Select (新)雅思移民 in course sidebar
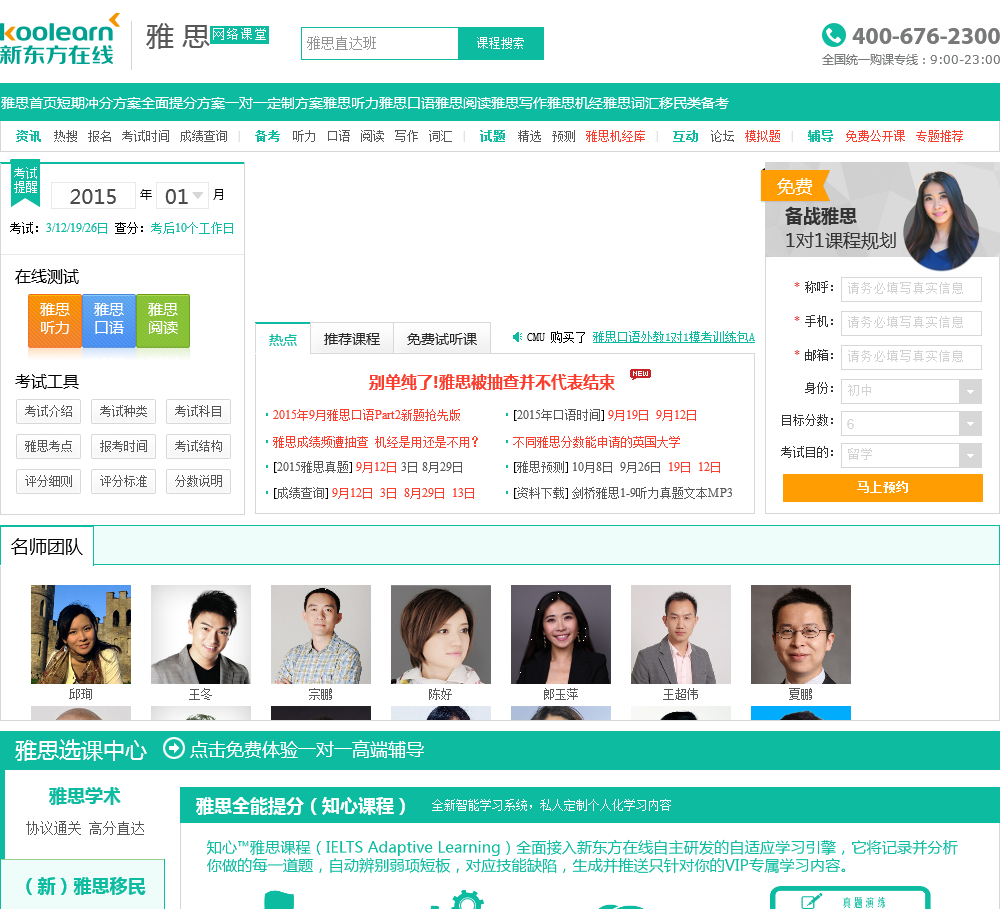Image resolution: width=1000 pixels, height=909 pixels. tap(84, 886)
